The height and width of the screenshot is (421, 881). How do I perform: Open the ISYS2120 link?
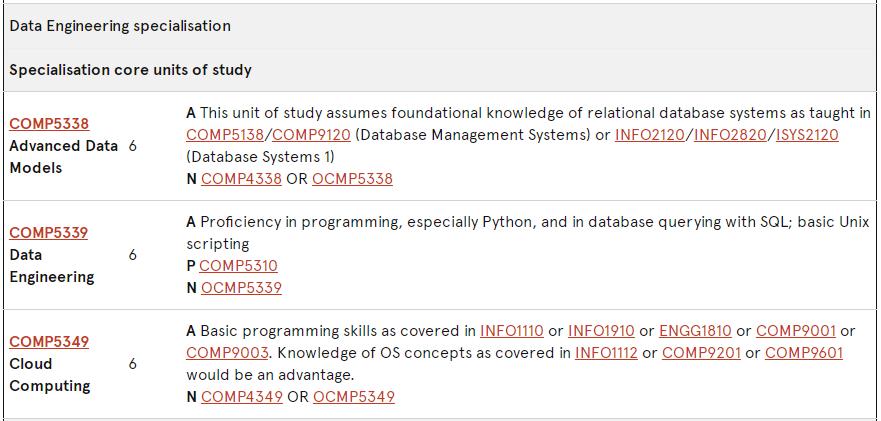(x=807, y=135)
